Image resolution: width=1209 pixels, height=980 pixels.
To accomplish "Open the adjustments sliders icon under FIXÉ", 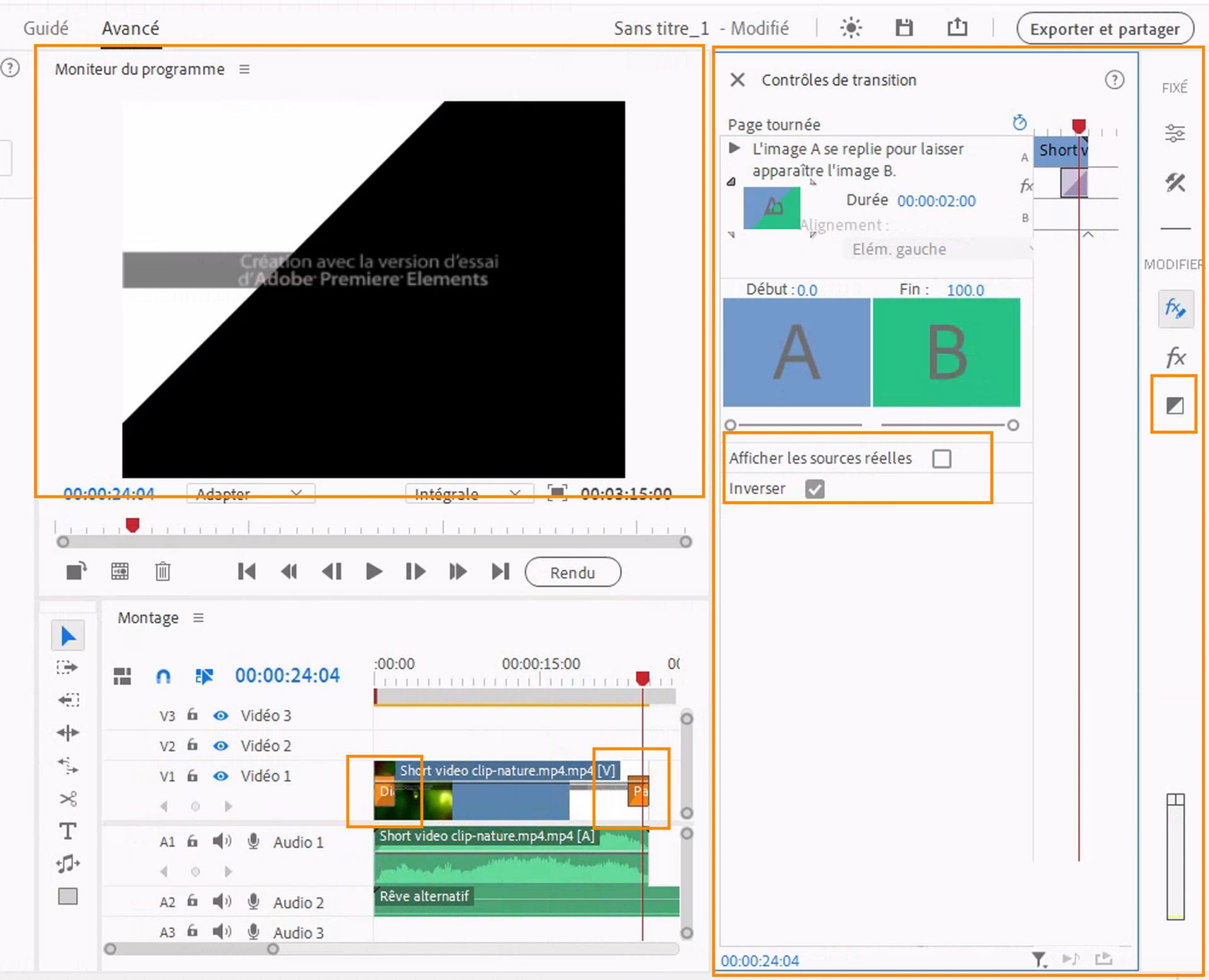I will click(1175, 133).
